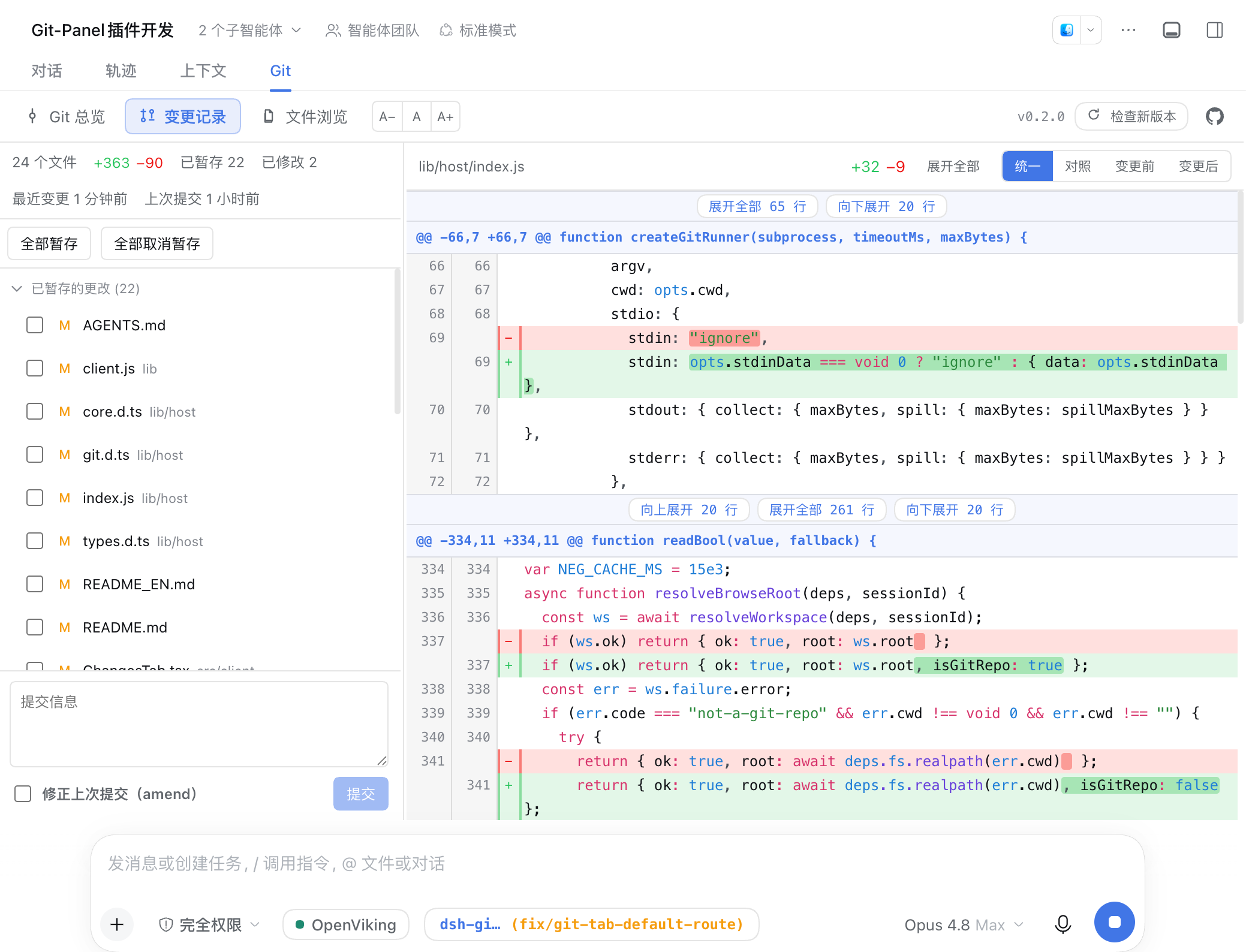Tick the README_EN.md checkbox

(x=35, y=584)
